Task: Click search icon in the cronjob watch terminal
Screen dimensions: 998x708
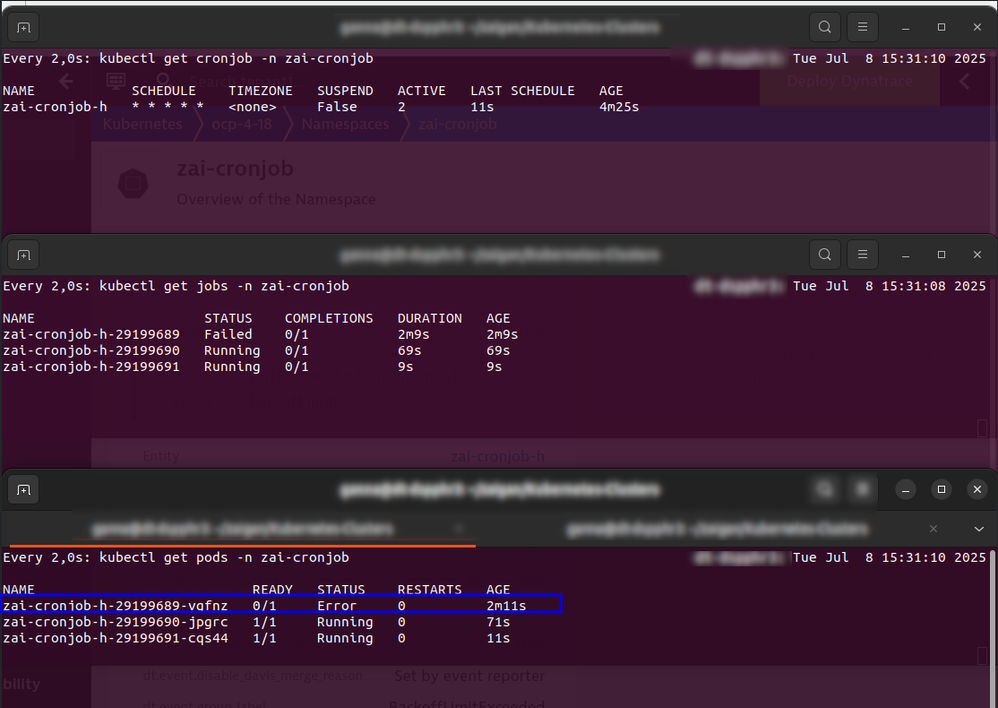Action: 824,27
